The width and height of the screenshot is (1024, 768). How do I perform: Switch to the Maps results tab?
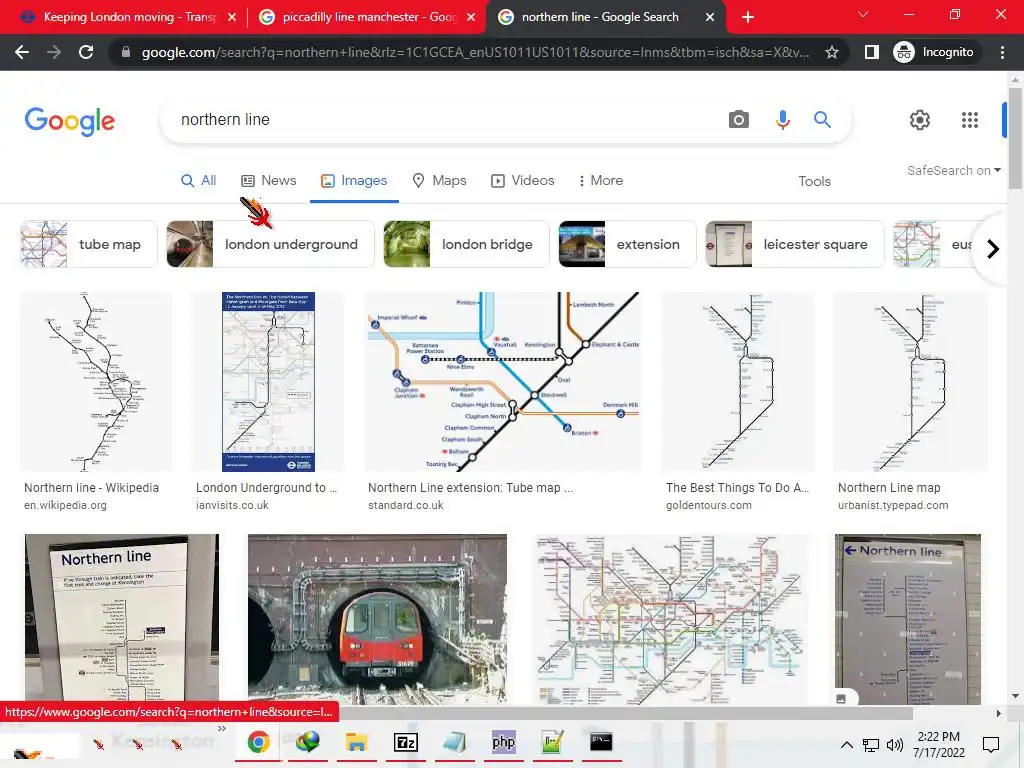[x=440, y=180]
